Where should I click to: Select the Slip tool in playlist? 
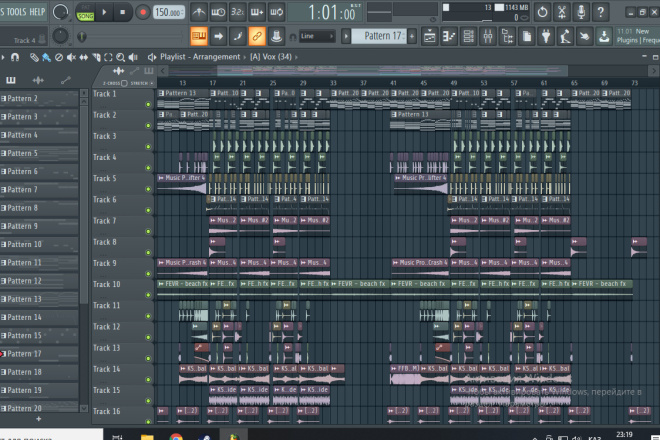pos(84,57)
